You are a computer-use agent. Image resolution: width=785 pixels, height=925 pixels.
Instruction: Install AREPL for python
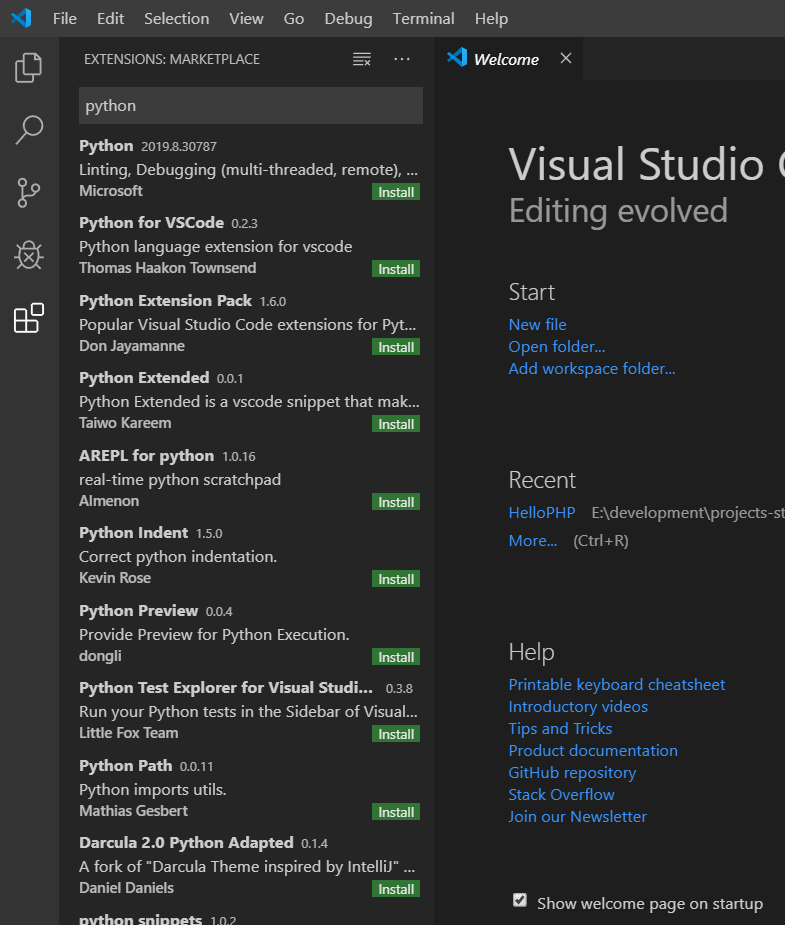pos(396,502)
